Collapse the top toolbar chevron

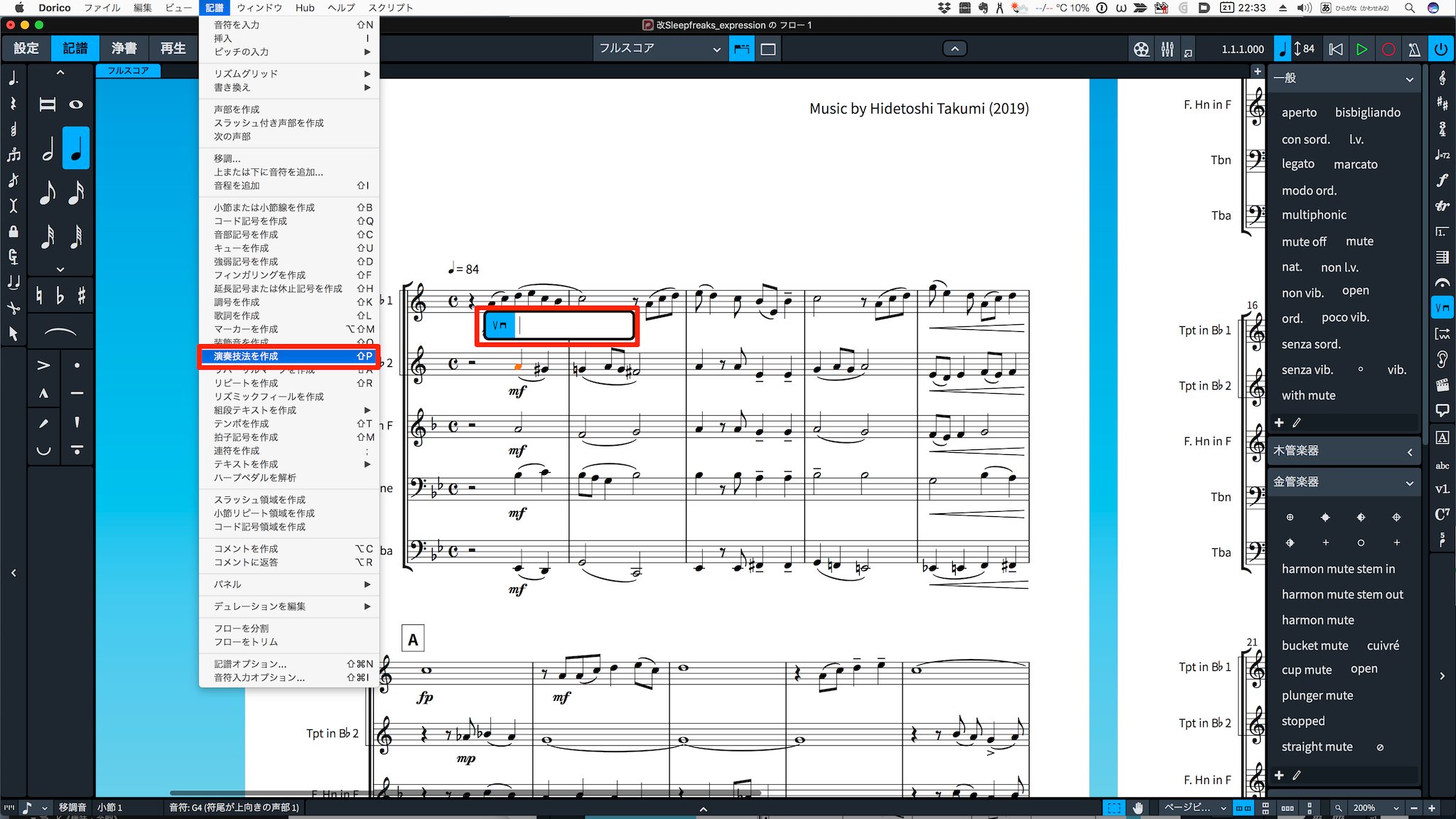(x=954, y=48)
